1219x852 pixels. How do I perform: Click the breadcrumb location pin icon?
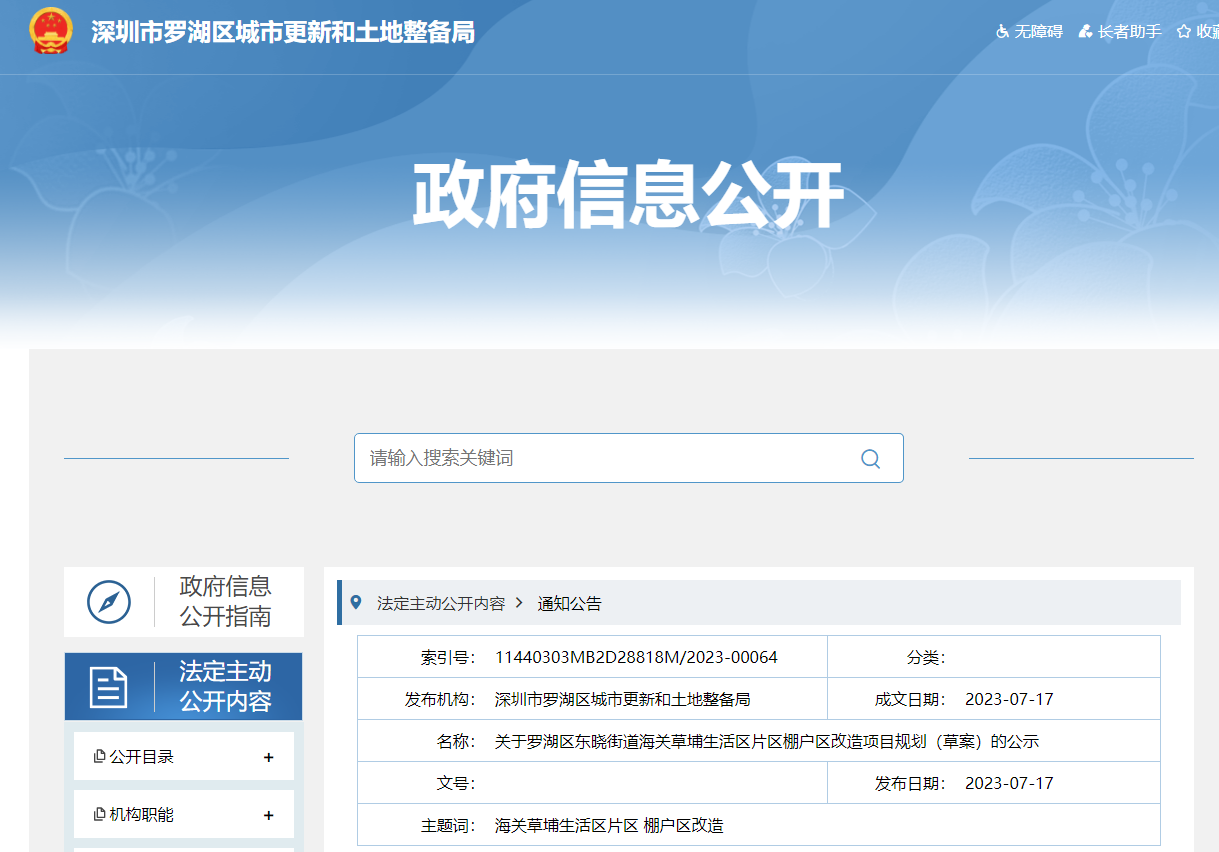tap(356, 603)
